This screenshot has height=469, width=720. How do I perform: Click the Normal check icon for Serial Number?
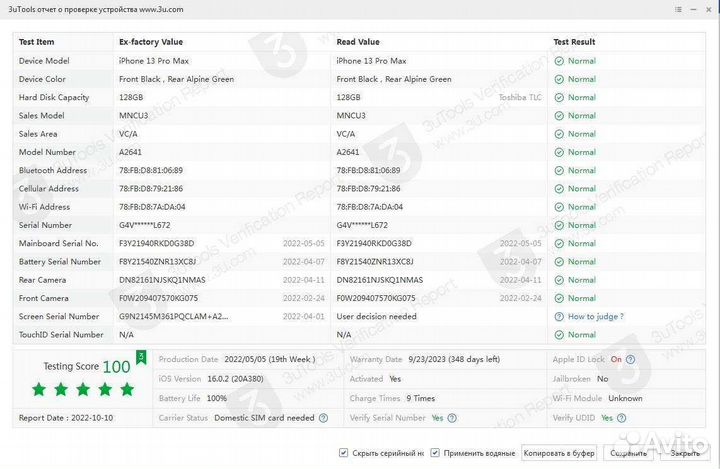coord(559,225)
